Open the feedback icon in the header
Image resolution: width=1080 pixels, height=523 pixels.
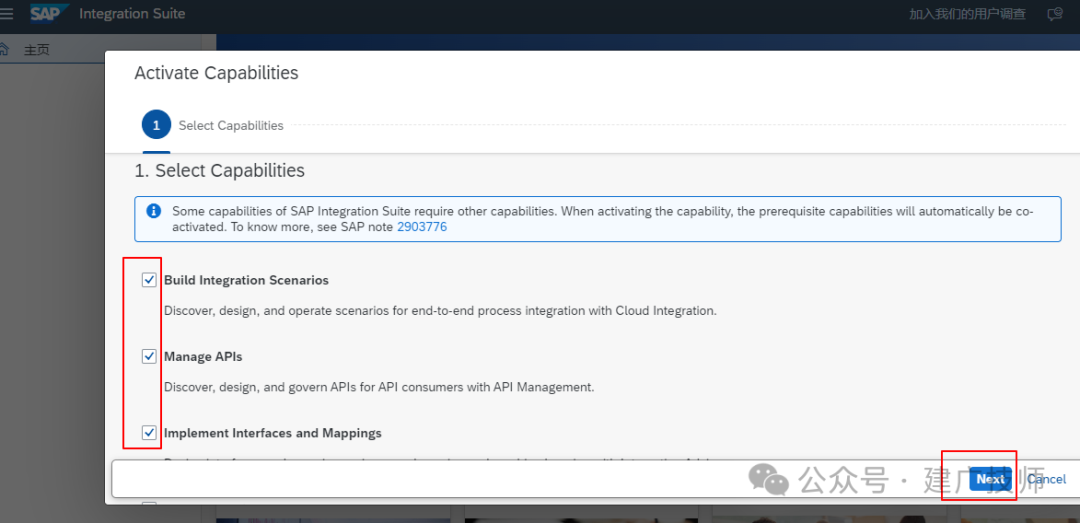[x=1054, y=14]
